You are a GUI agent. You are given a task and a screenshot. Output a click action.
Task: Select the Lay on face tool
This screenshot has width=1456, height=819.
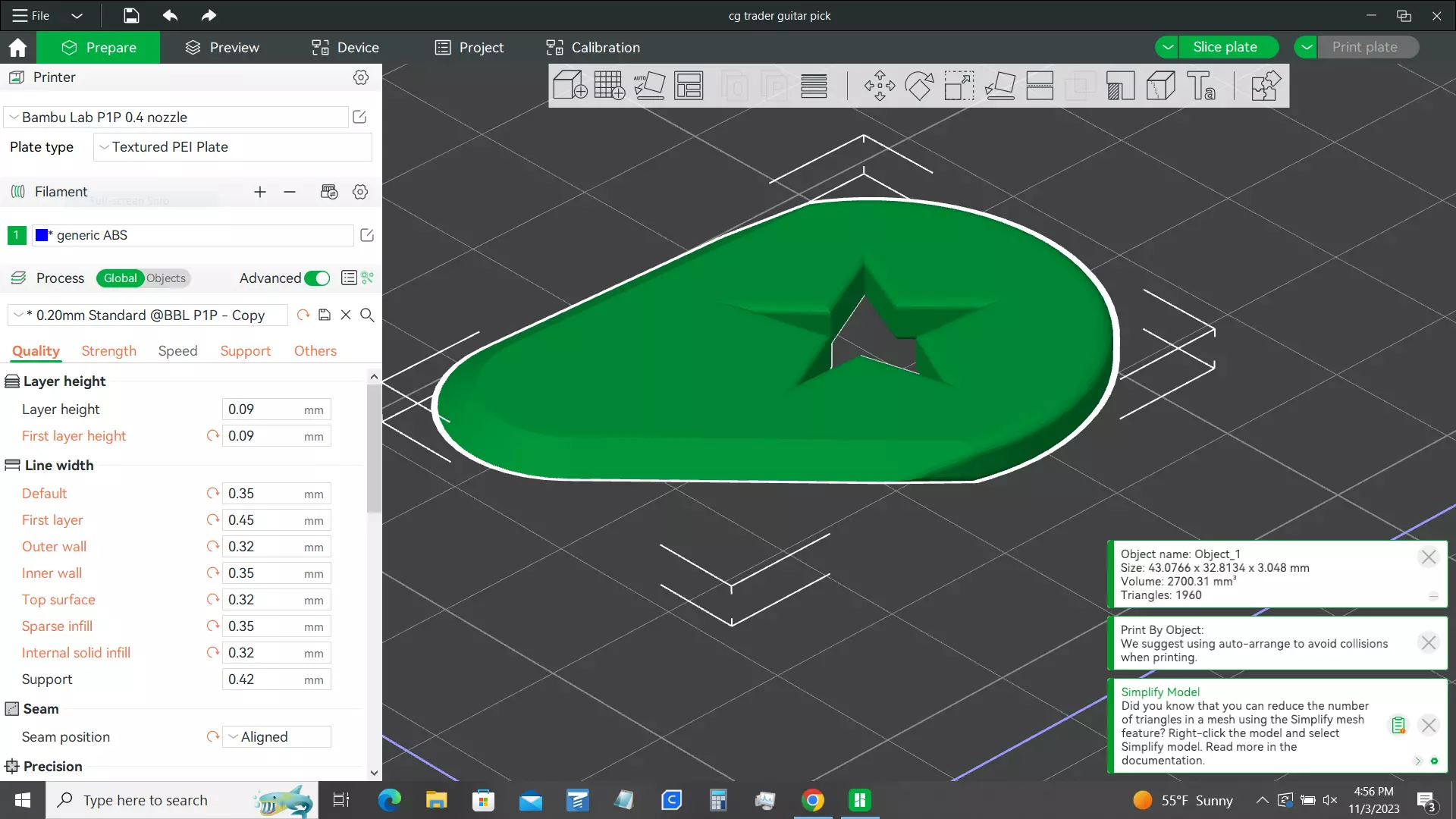tap(999, 86)
